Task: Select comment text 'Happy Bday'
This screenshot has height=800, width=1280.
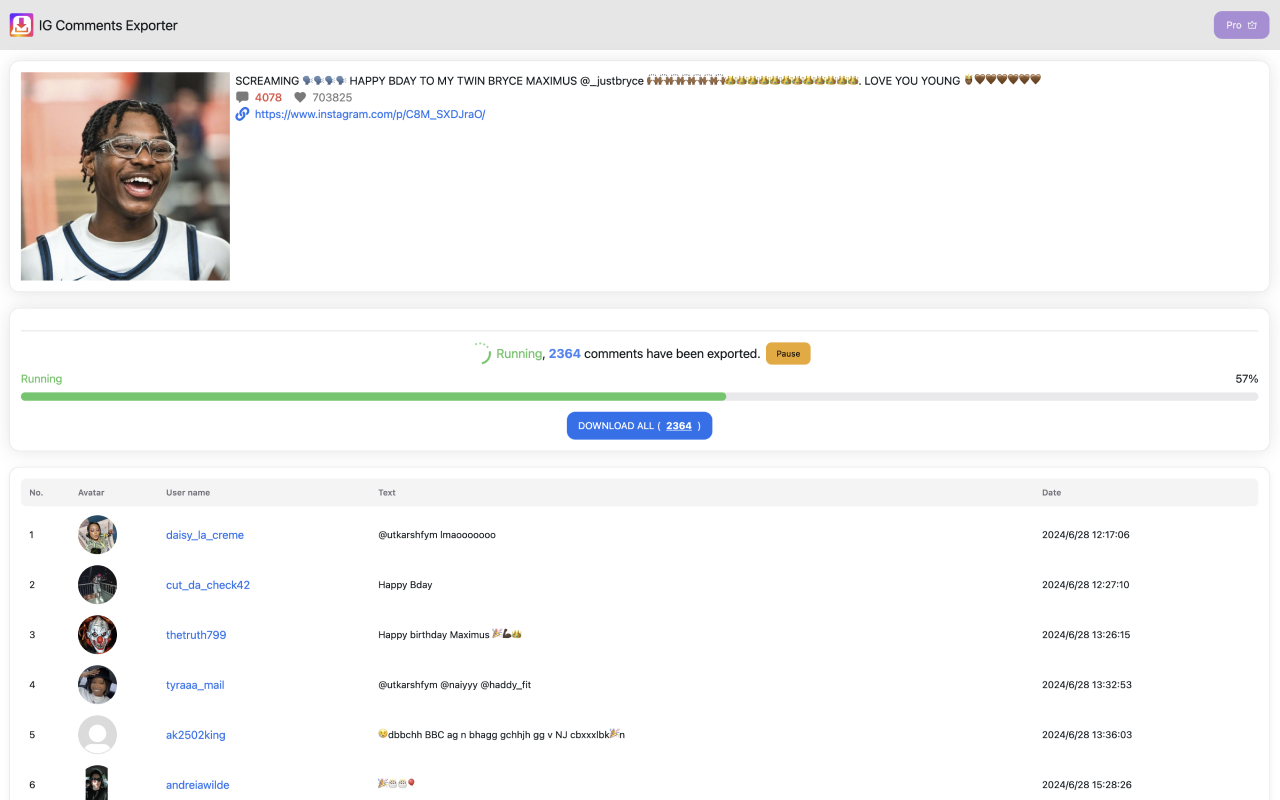Action: 405,585
